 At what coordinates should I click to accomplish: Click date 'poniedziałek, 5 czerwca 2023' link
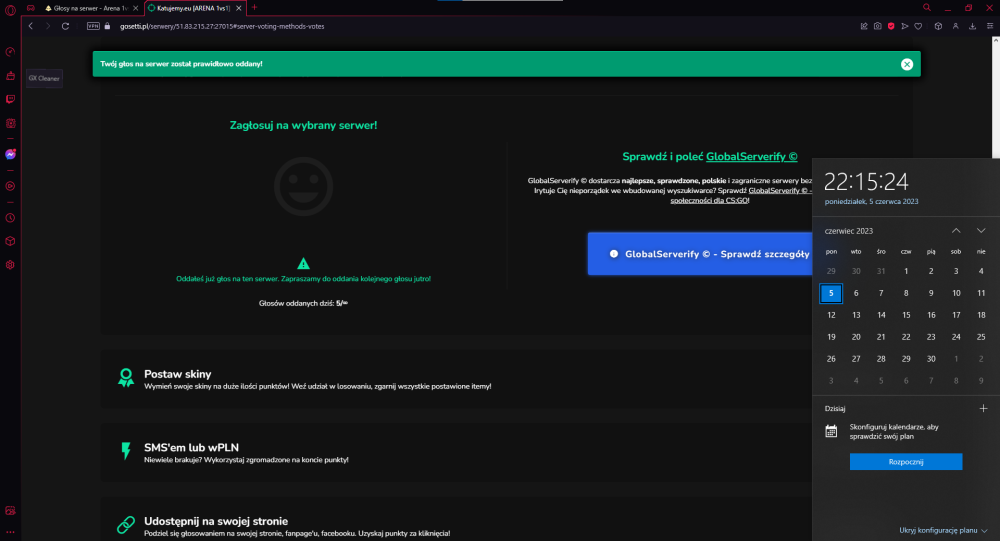pos(871,202)
